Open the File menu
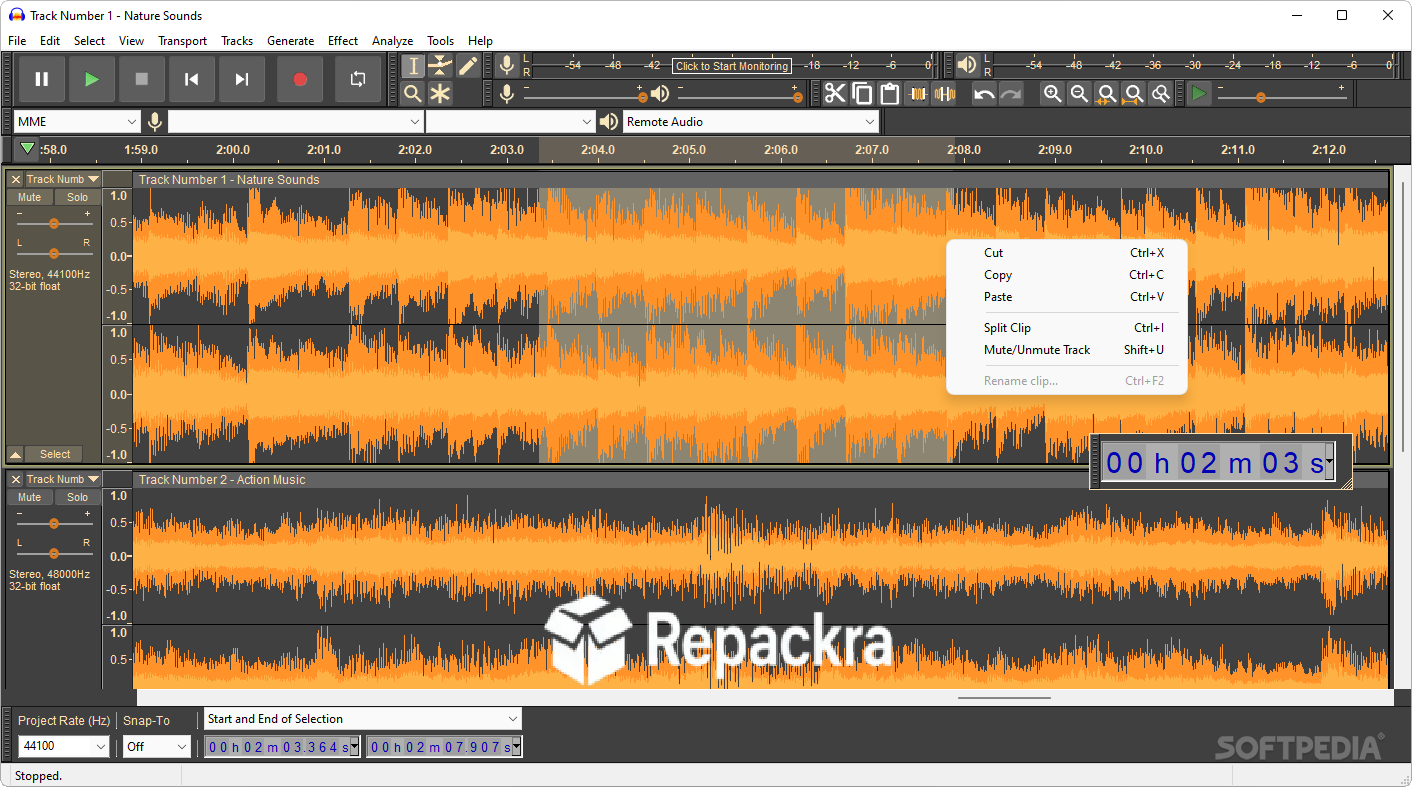Image resolution: width=1412 pixels, height=787 pixels. coord(17,41)
